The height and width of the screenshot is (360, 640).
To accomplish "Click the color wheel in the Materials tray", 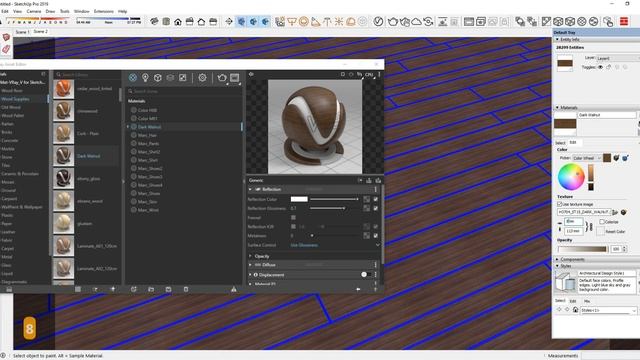I will pos(571,176).
